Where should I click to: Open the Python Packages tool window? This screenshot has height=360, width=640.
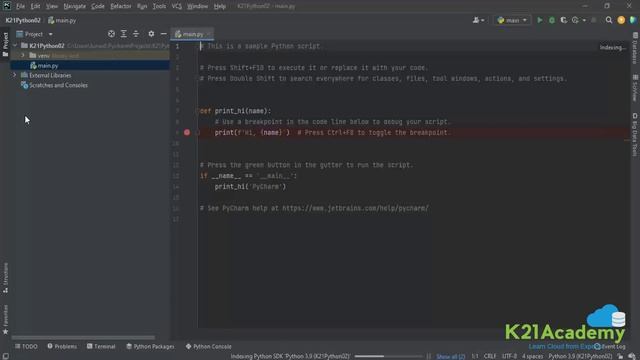pyautogui.click(x=150, y=346)
